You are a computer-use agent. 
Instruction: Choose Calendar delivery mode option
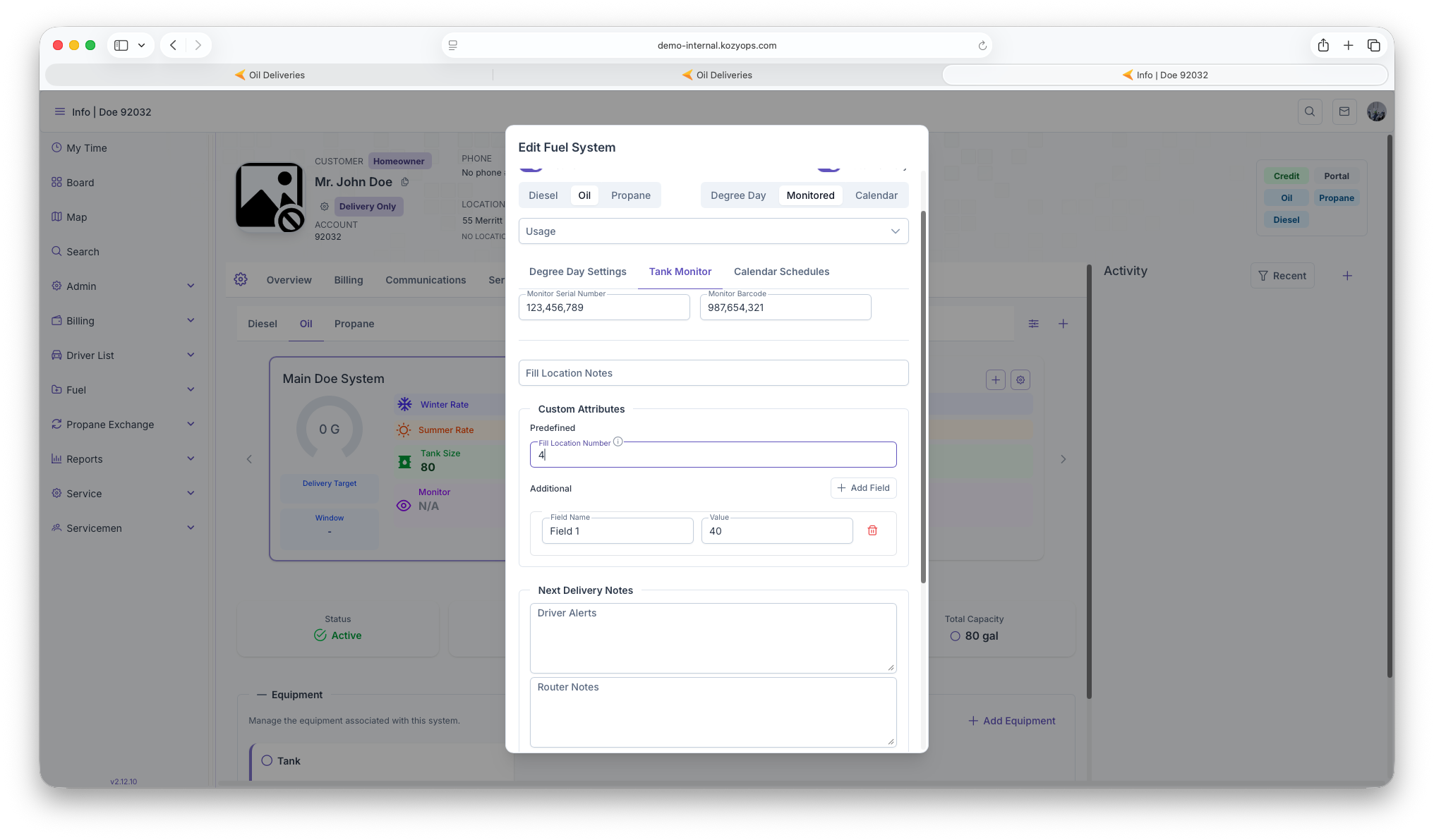(x=876, y=195)
